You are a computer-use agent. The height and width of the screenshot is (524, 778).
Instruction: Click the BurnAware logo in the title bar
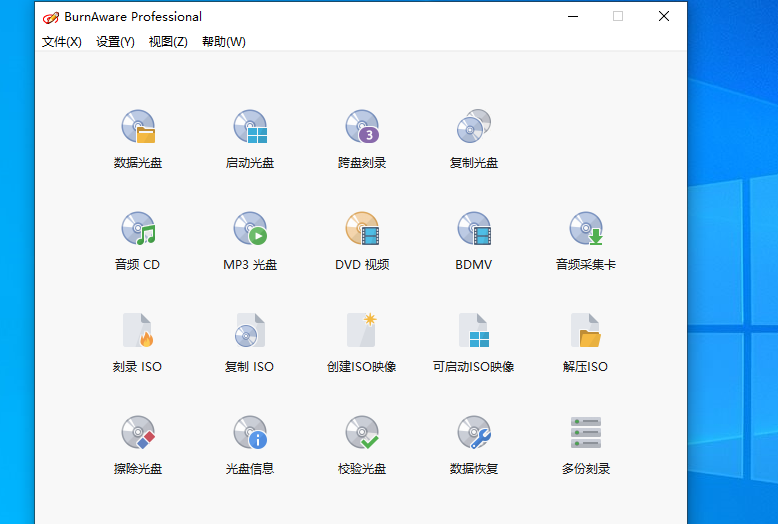tap(51, 18)
